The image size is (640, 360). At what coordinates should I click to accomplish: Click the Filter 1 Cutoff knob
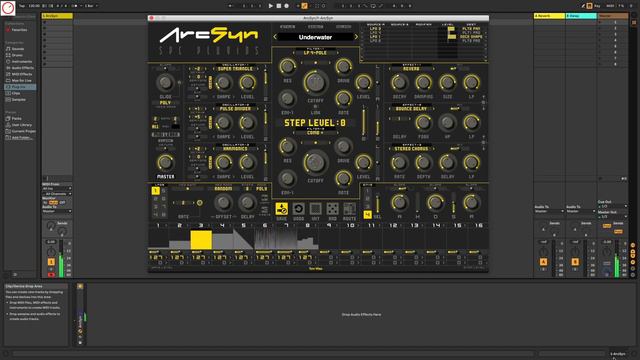click(315, 83)
